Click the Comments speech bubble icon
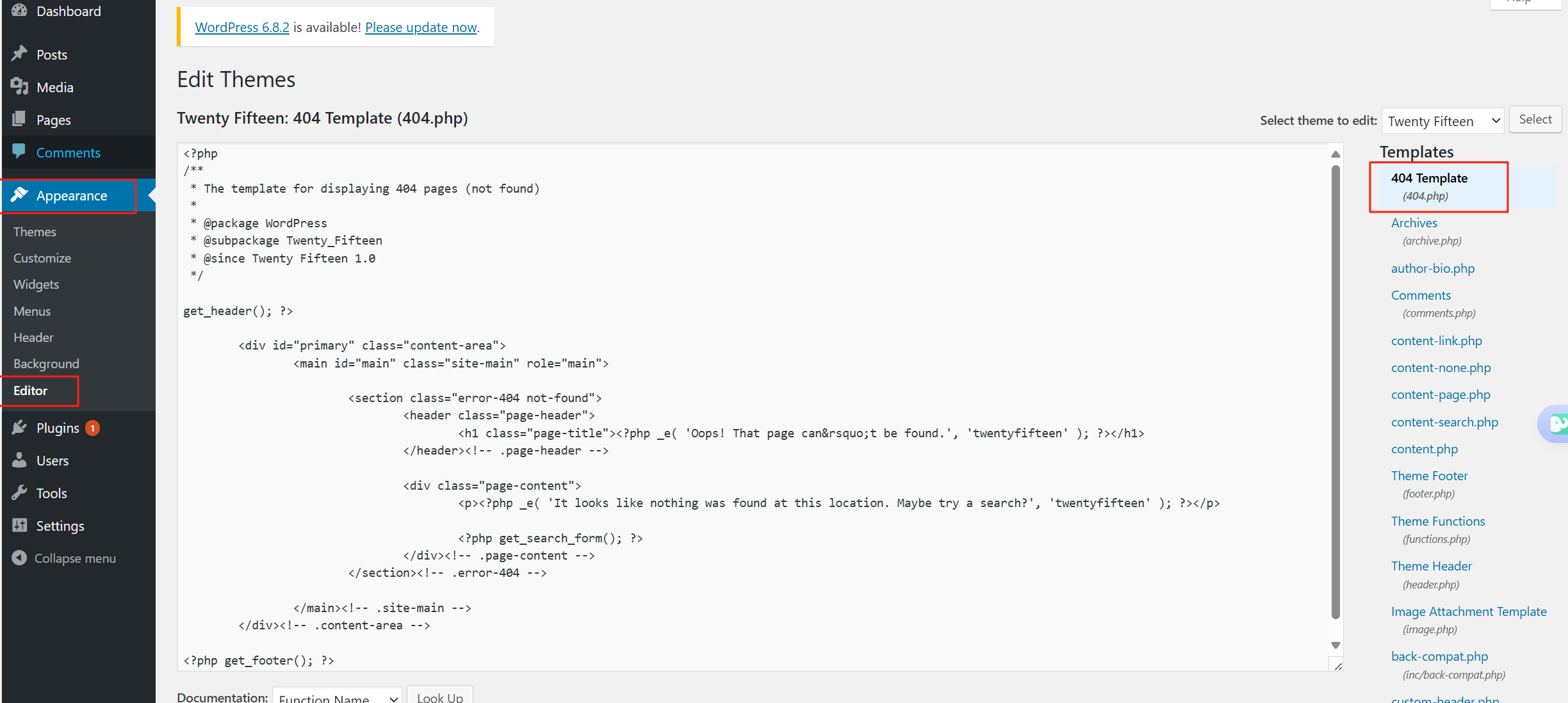This screenshot has height=703, width=1568. point(19,152)
